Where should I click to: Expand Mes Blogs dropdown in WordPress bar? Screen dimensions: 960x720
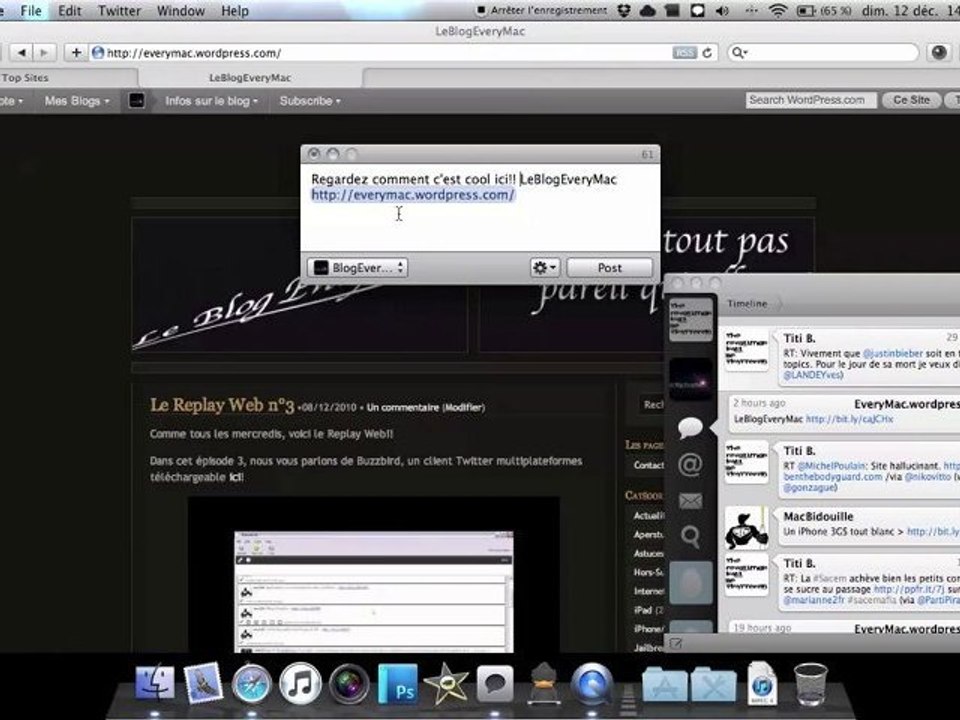tap(77, 100)
